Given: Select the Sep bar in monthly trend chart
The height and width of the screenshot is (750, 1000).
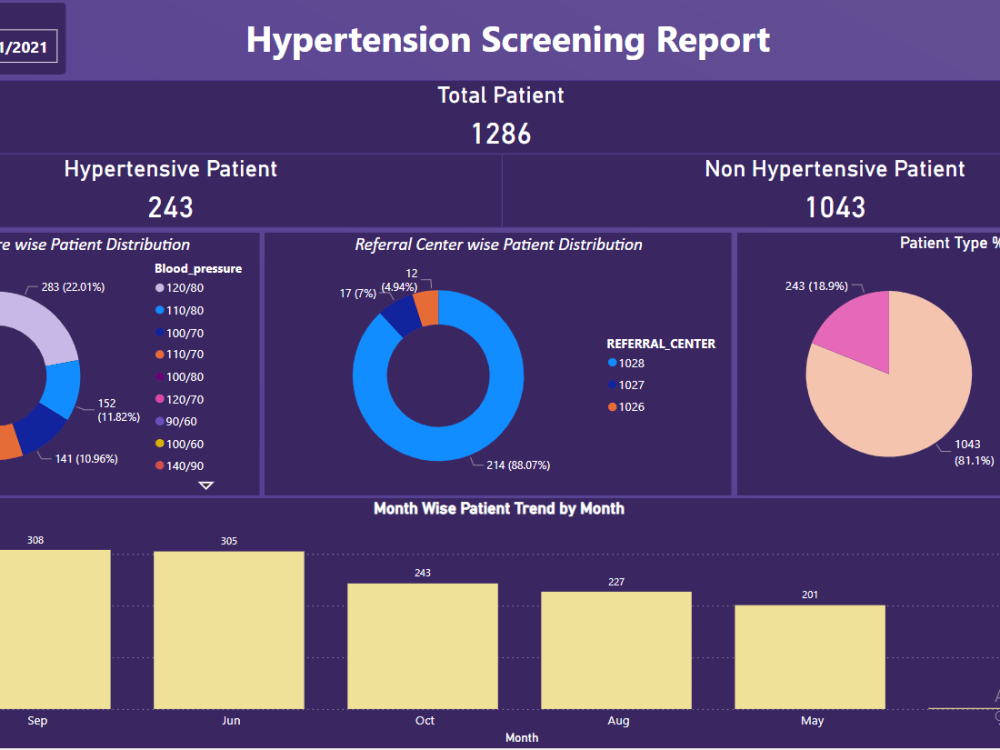Looking at the screenshot, I should click(55, 629).
